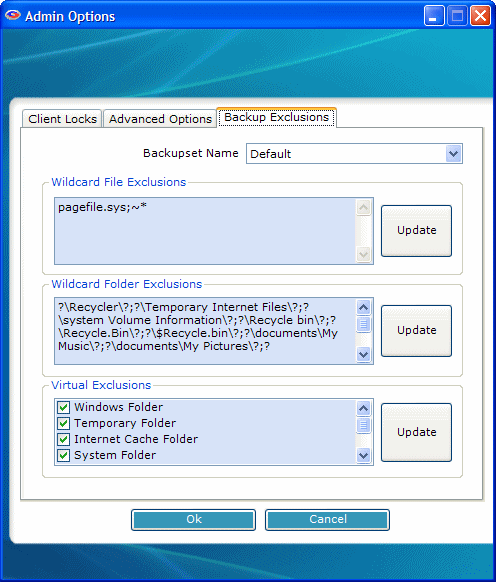Screen dimensions: 496x582
Task: Select the Backup Exclusions tab
Action: pos(277,117)
